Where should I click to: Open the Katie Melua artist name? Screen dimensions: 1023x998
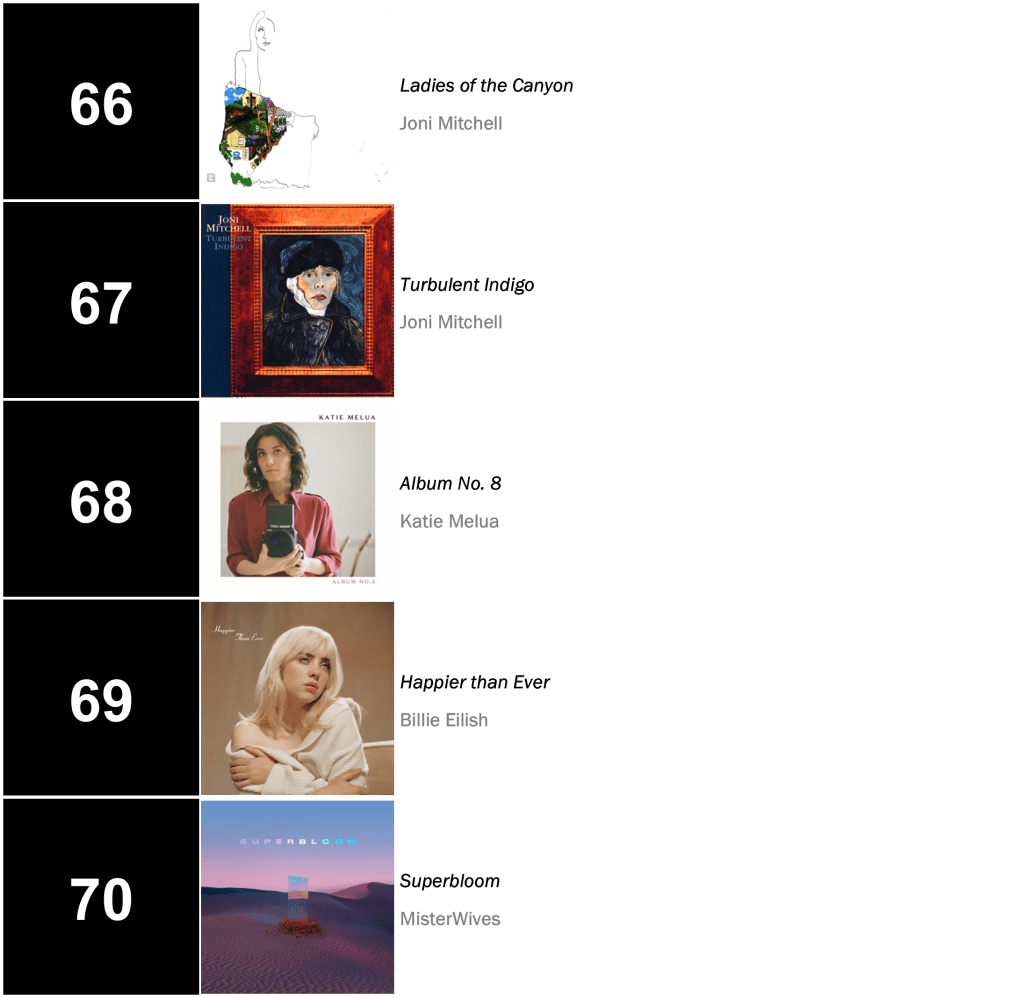tap(449, 521)
